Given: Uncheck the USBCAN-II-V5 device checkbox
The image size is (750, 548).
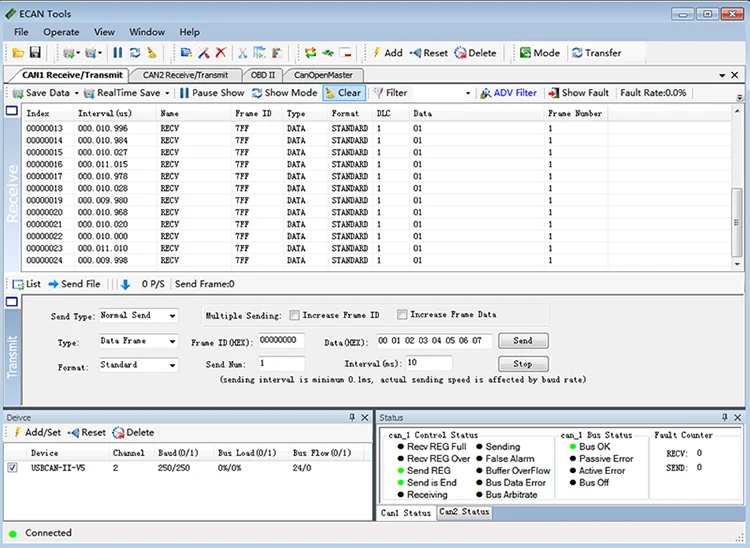Looking at the screenshot, I should click(12, 467).
